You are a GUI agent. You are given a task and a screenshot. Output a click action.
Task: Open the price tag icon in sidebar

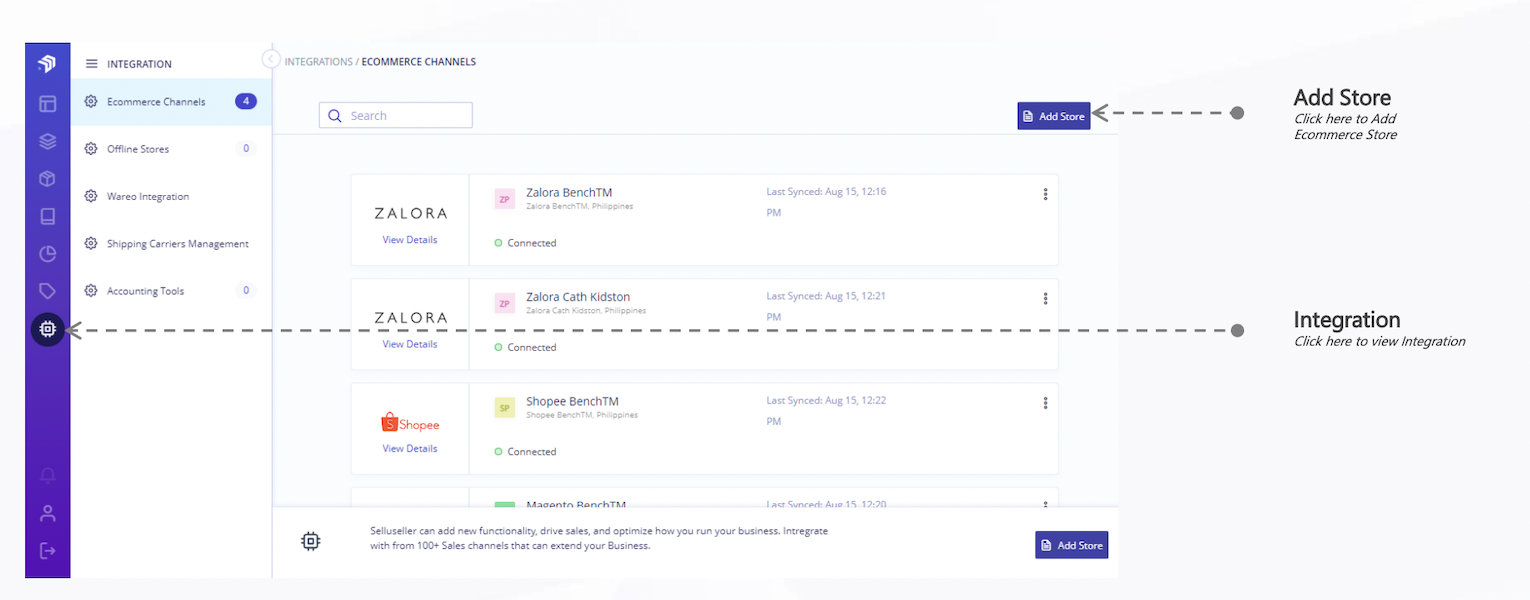click(47, 291)
